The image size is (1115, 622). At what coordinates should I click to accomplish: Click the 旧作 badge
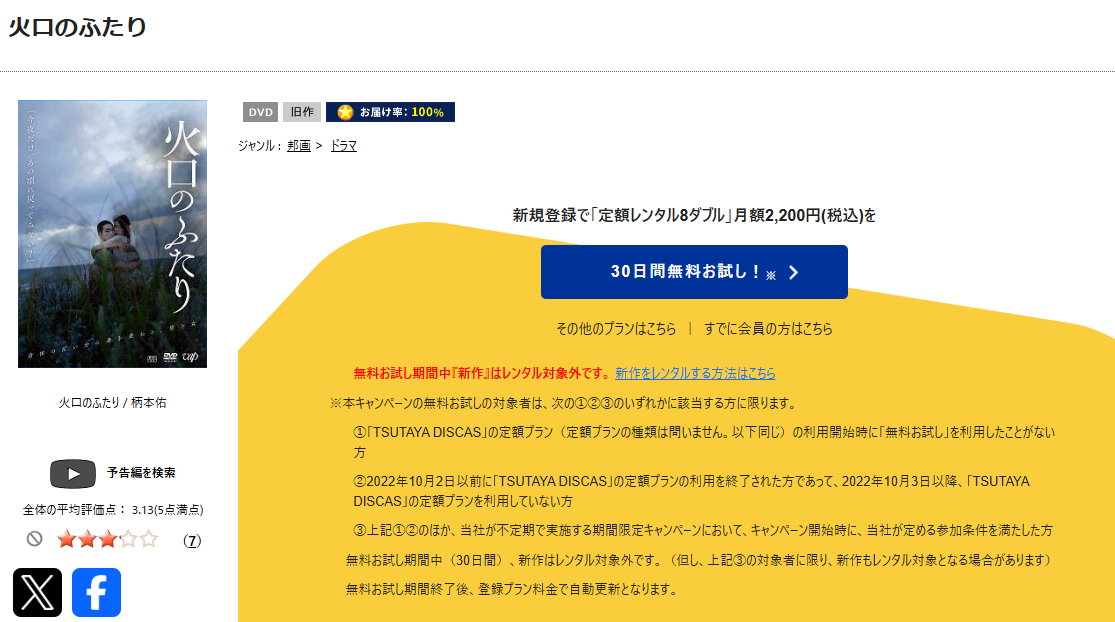[301, 112]
